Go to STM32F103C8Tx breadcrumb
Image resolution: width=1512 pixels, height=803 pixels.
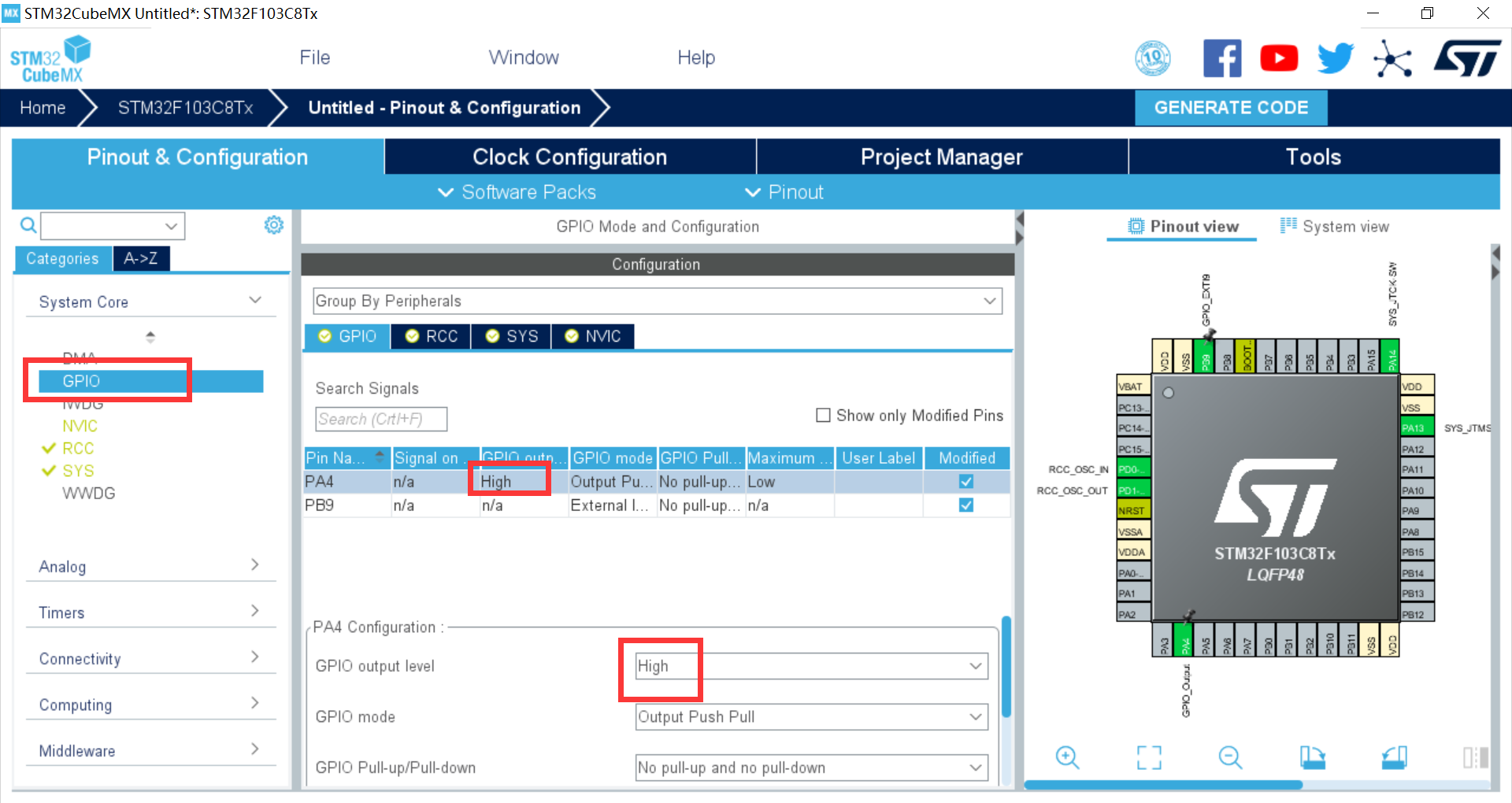coord(185,108)
